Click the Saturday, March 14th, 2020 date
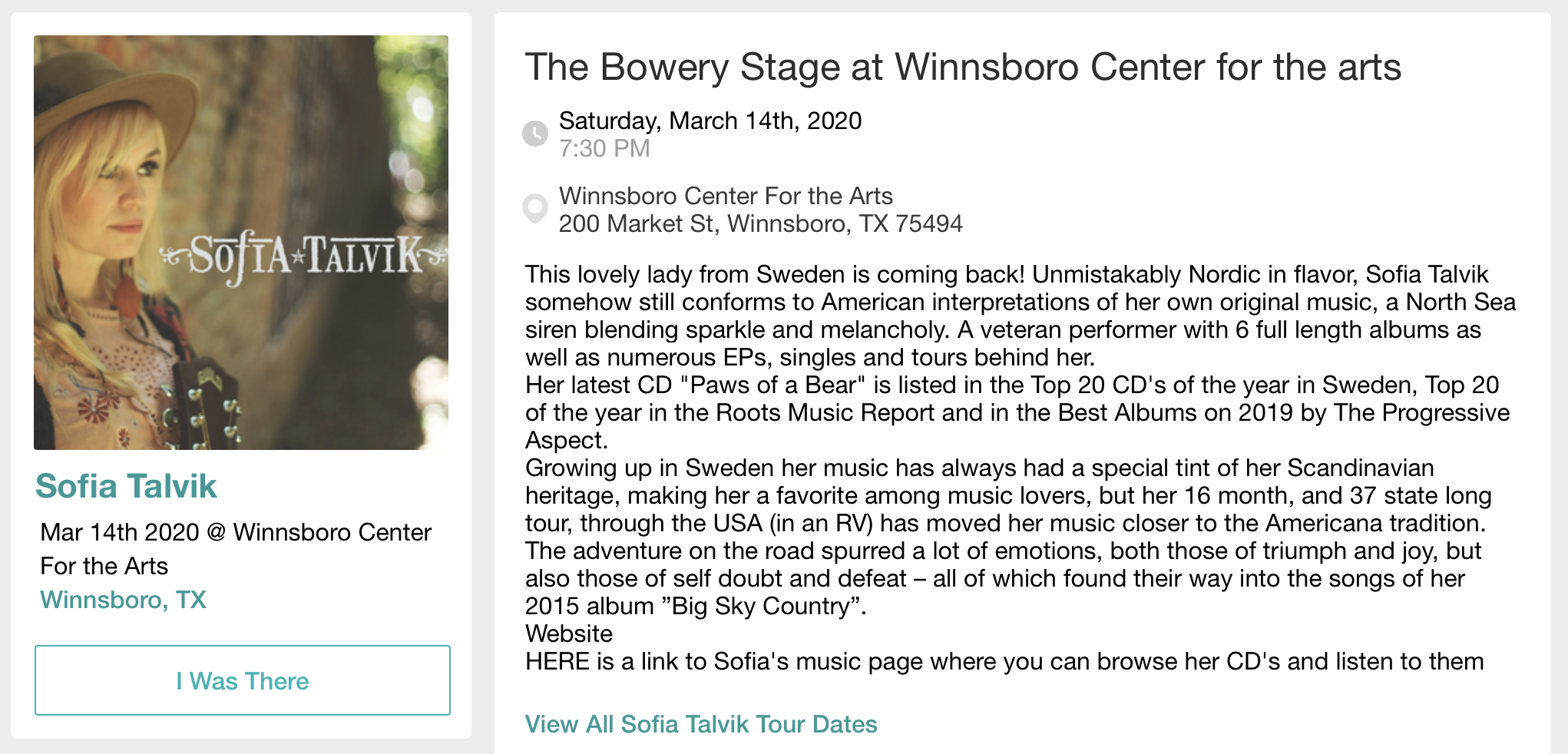 pyautogui.click(x=710, y=121)
